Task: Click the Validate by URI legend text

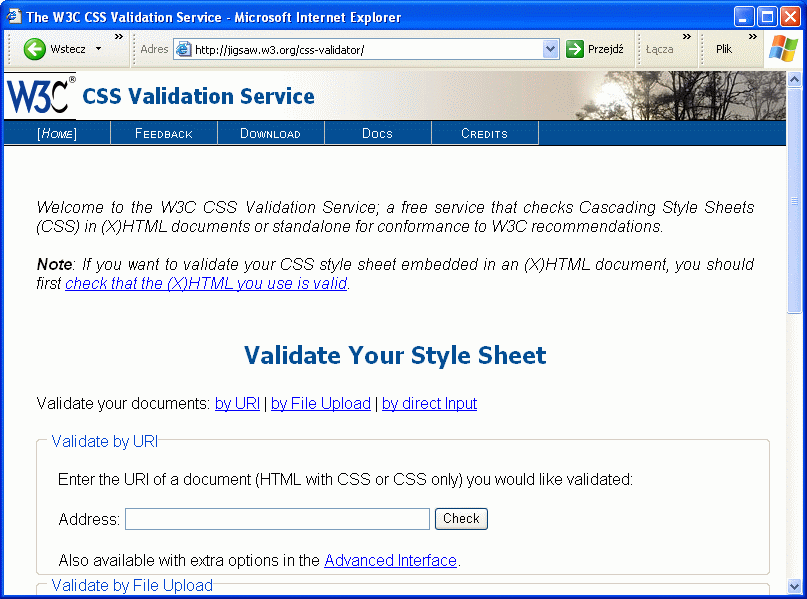Action: pyautogui.click(x=105, y=442)
